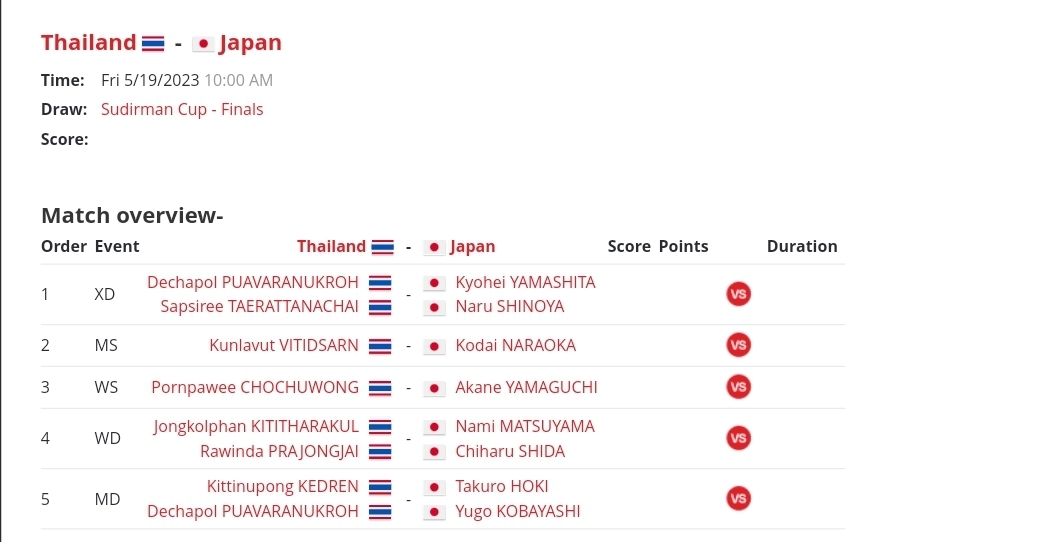Click the VS icon for XD match
This screenshot has width=1047, height=542.
coord(739,294)
